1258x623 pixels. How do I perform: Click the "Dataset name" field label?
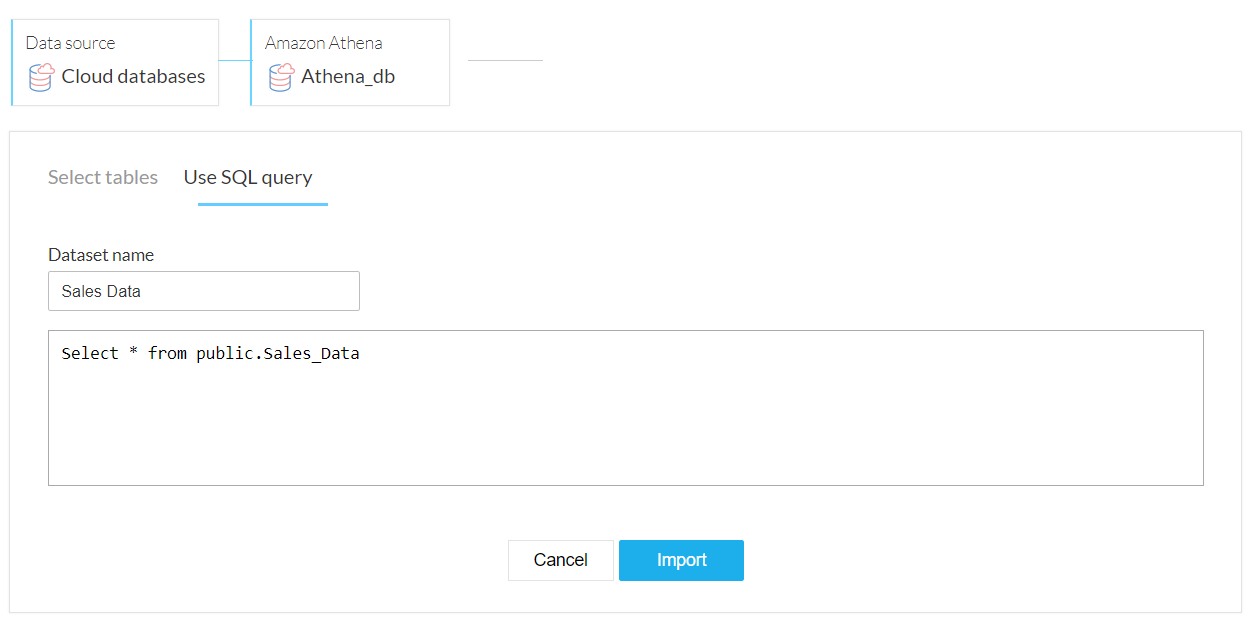[x=101, y=255]
